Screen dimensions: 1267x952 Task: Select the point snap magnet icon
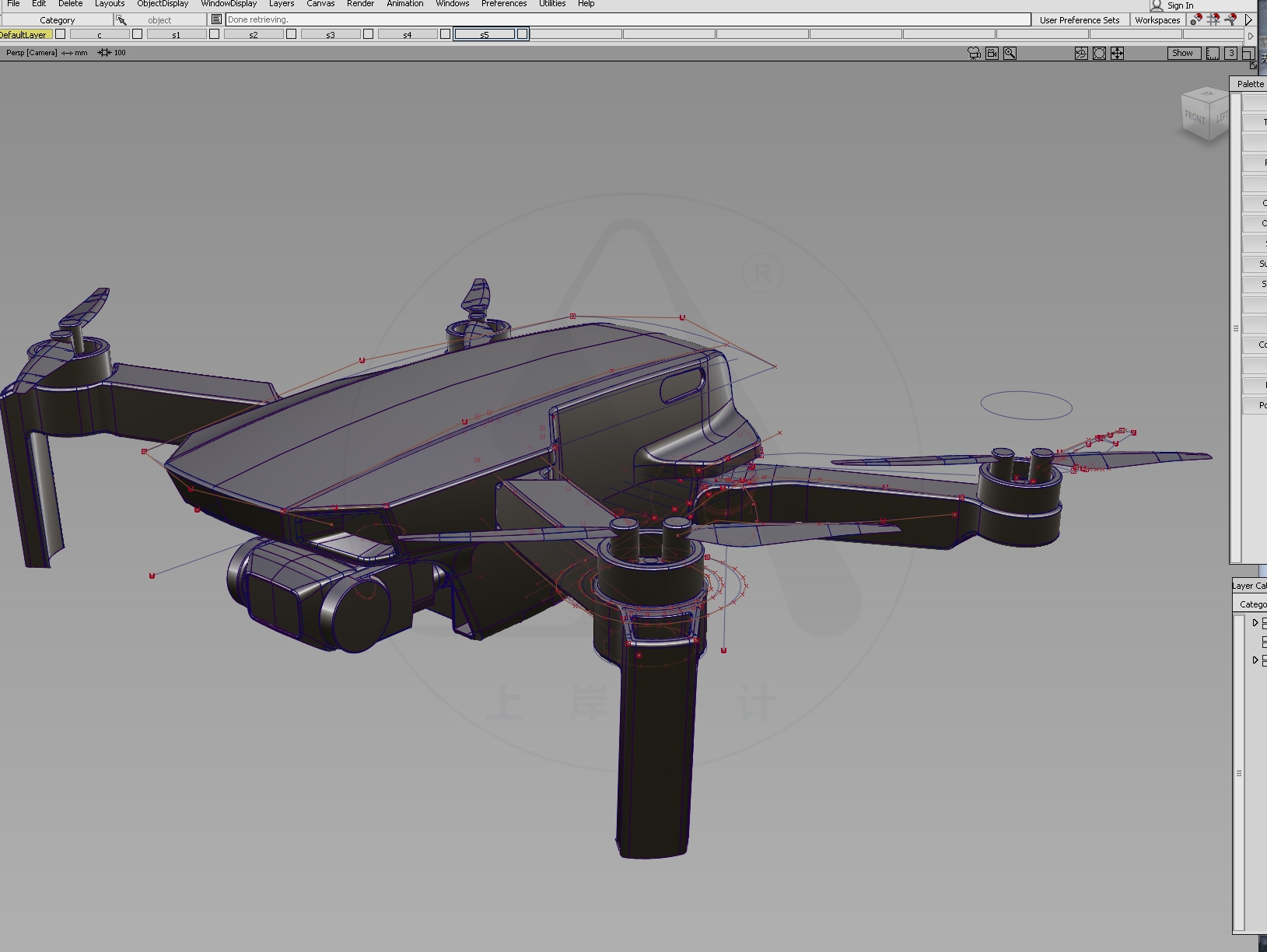click(1197, 19)
